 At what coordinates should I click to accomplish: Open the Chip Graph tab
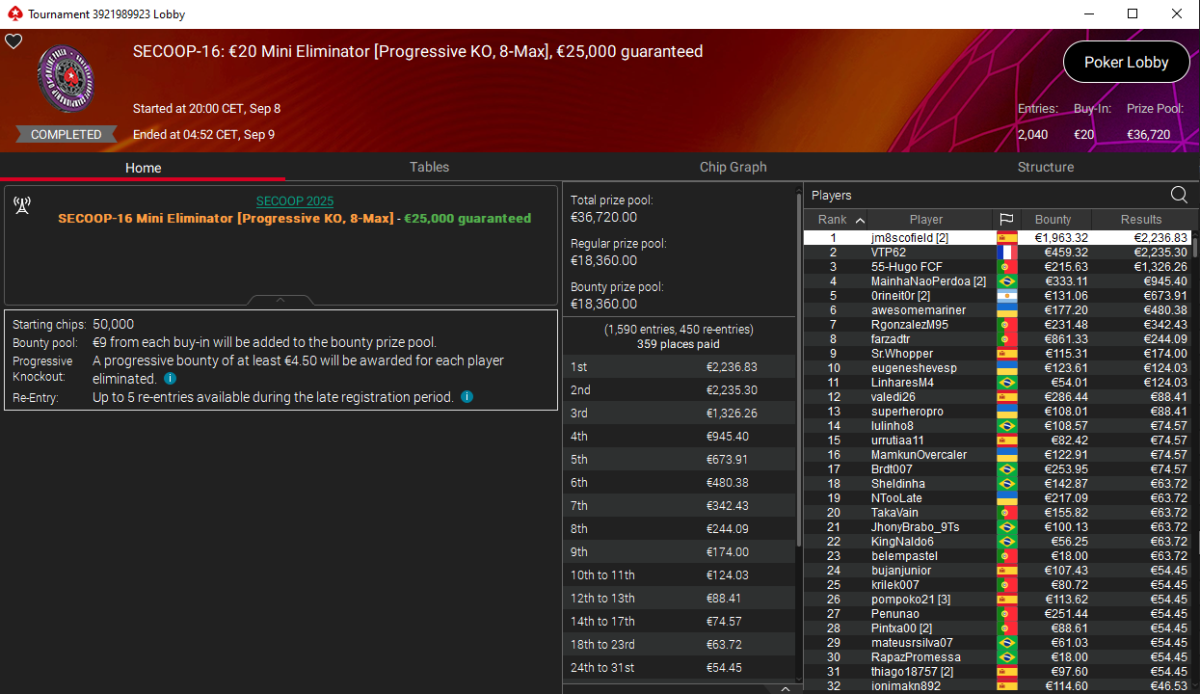pyautogui.click(x=733, y=167)
